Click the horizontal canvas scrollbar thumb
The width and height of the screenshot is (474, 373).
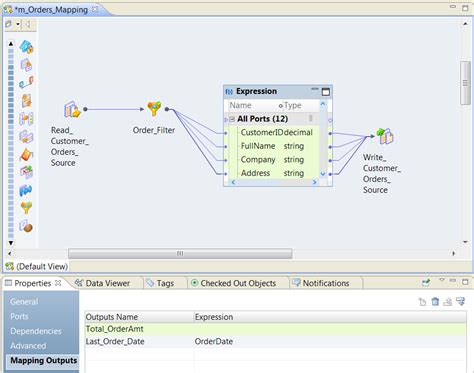point(180,254)
